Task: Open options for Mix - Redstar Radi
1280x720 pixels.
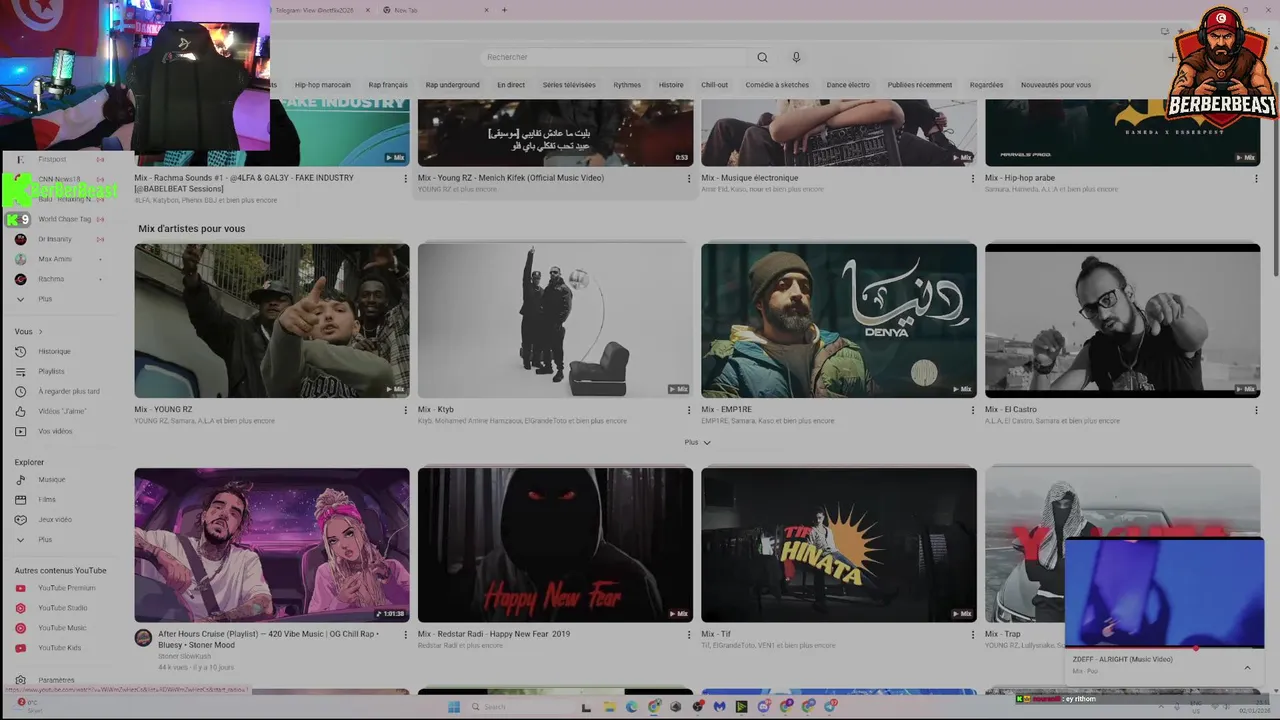Action: point(689,635)
